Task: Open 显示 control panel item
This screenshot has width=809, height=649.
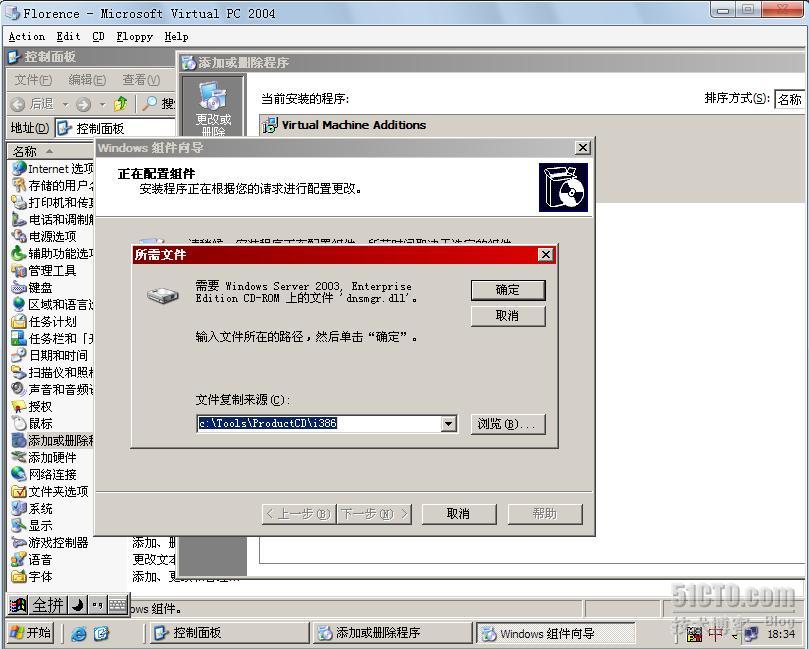Action: 33,526
